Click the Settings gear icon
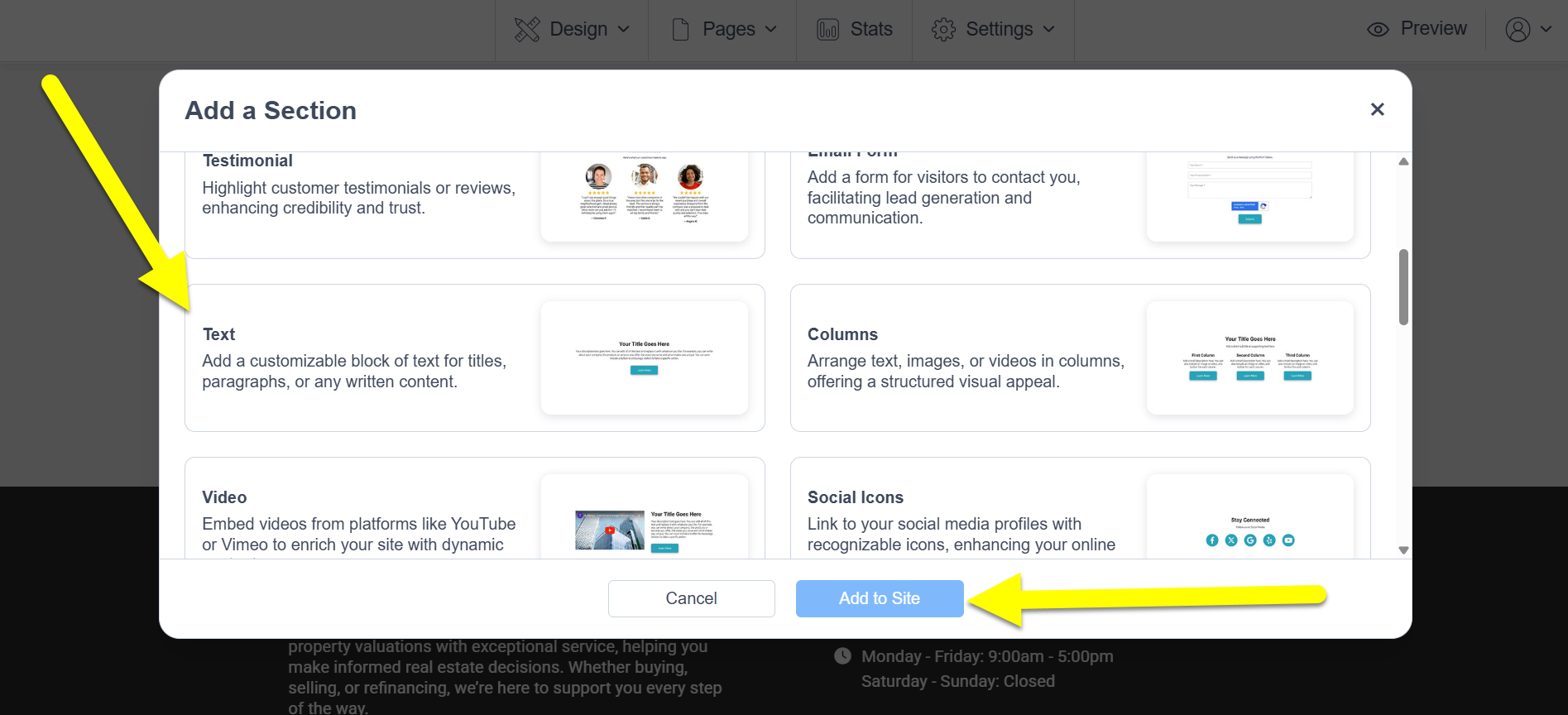 [x=943, y=30]
